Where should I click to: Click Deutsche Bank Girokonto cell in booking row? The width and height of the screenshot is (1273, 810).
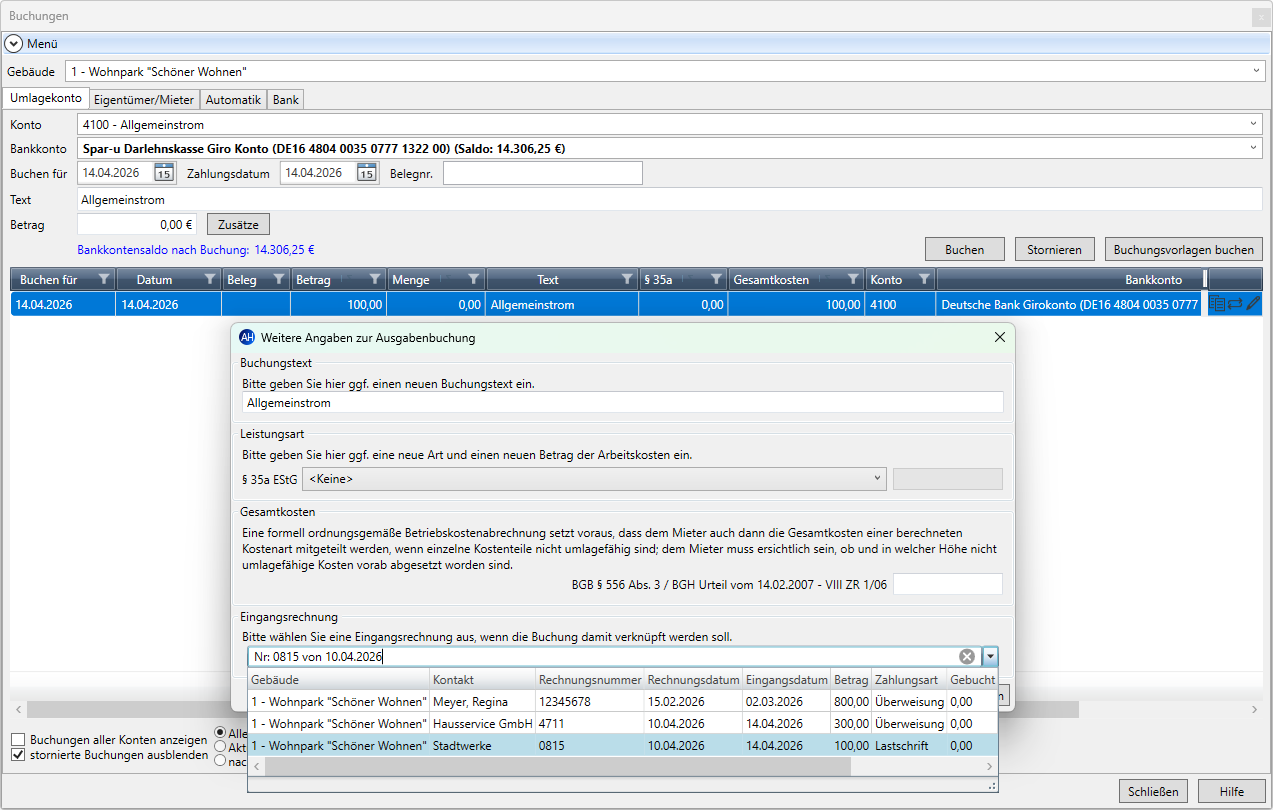tap(1069, 304)
